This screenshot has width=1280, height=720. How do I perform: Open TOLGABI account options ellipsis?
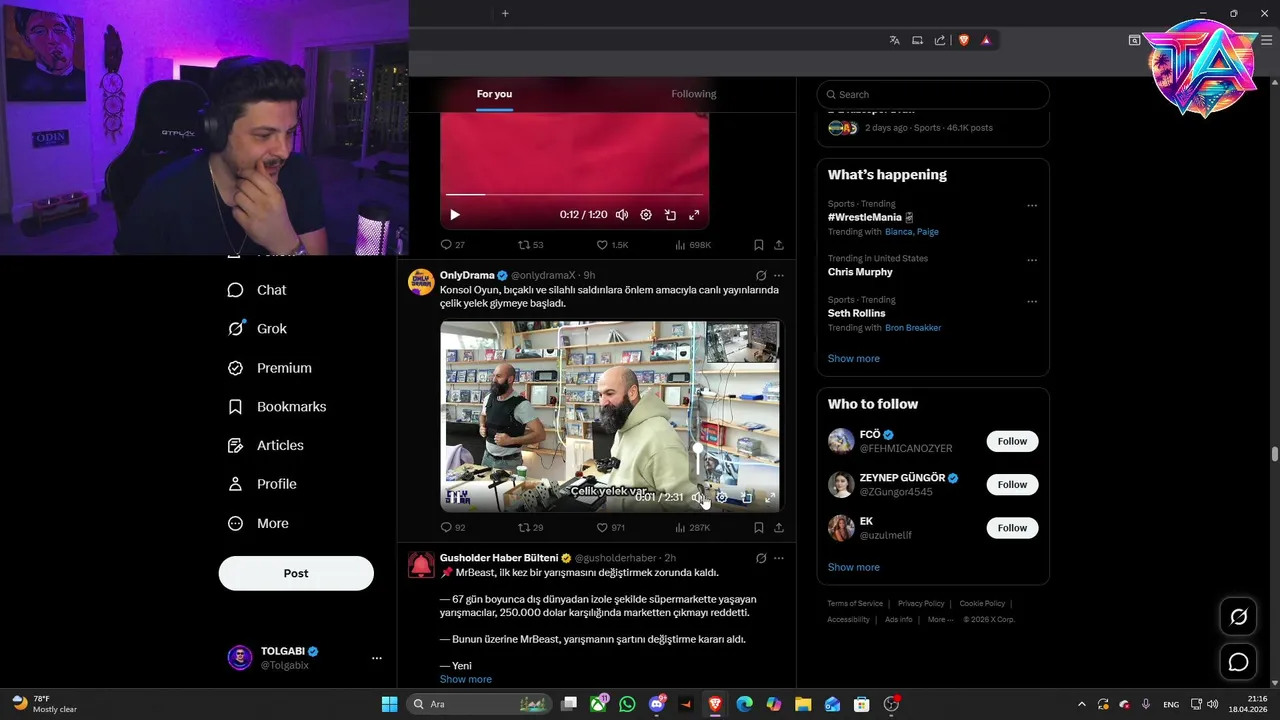tap(377, 658)
